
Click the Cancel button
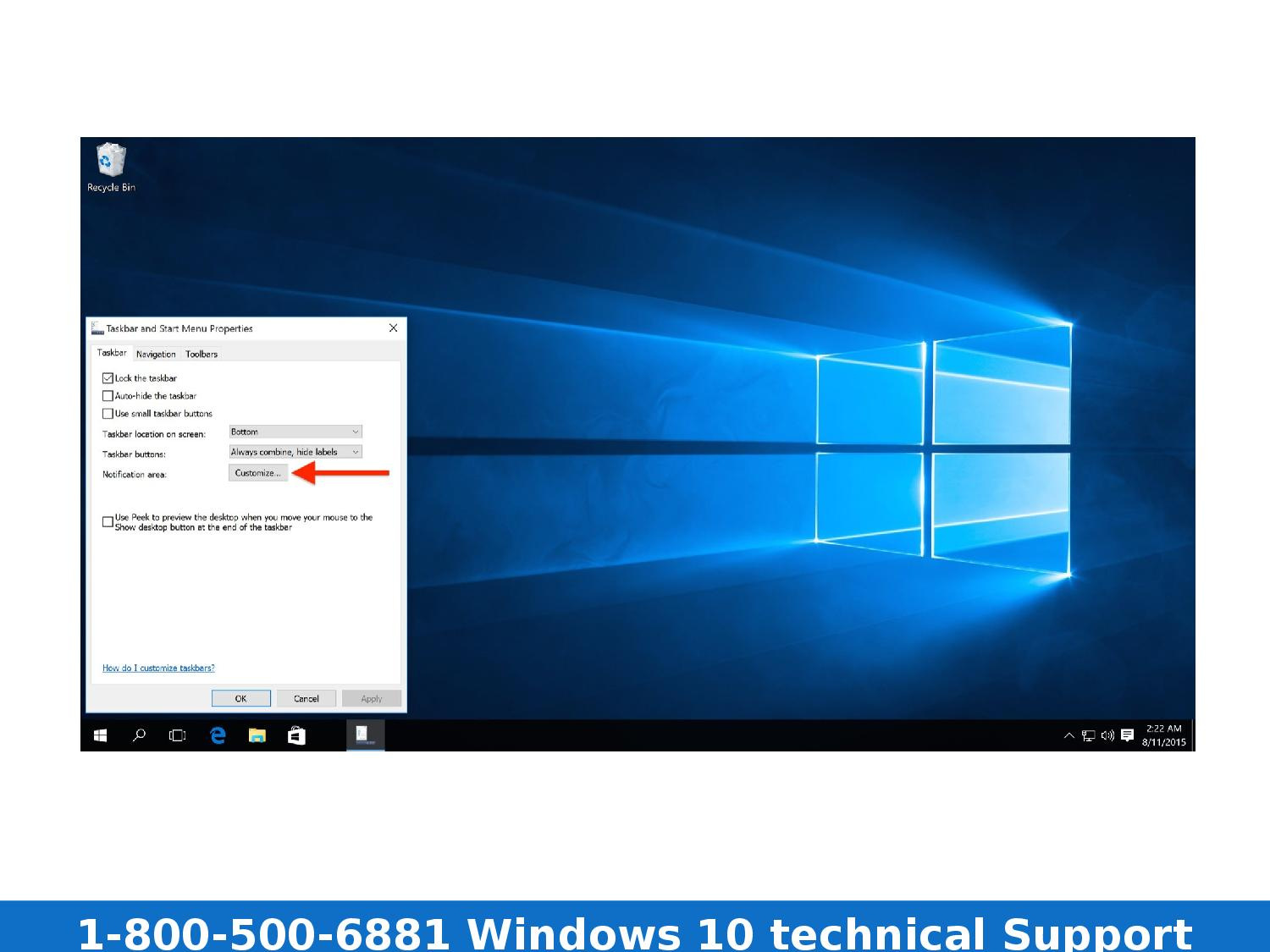306,698
